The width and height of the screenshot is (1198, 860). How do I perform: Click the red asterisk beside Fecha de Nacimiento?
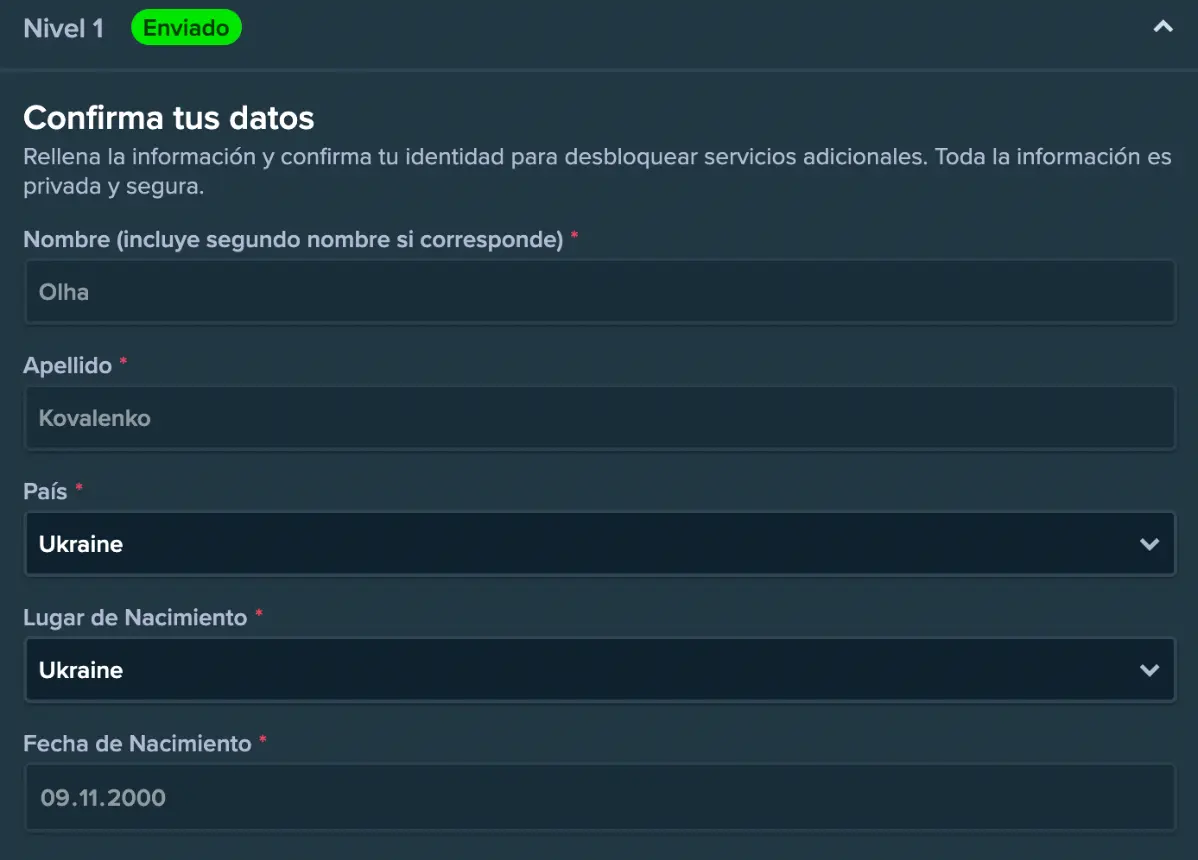click(x=263, y=741)
